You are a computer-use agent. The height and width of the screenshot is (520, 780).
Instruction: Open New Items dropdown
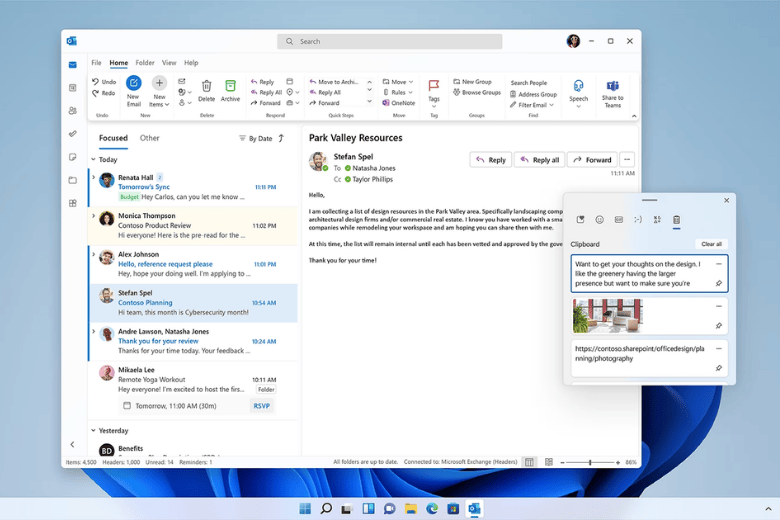[x=159, y=91]
